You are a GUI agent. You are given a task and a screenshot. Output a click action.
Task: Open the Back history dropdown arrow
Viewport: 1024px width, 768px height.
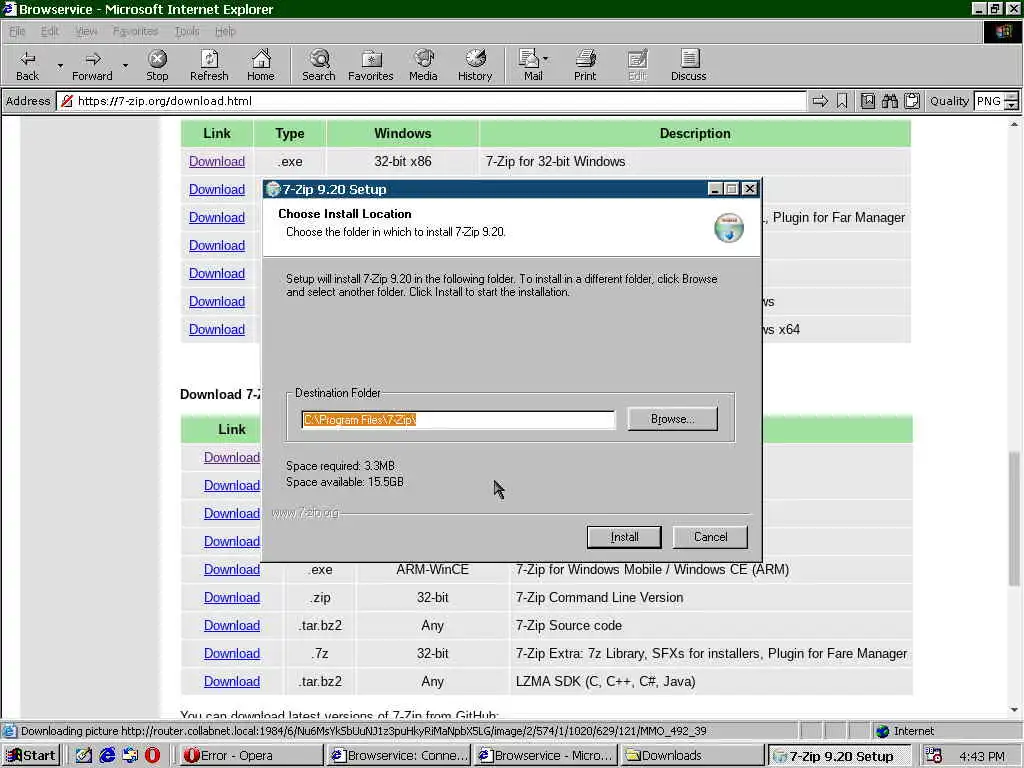click(60, 65)
